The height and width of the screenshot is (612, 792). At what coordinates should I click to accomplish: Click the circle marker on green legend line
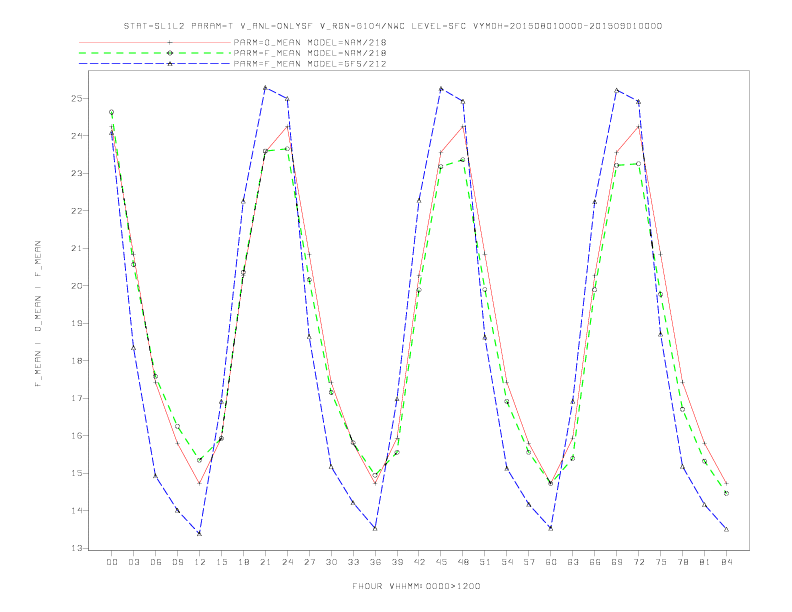pyautogui.click(x=170, y=53)
